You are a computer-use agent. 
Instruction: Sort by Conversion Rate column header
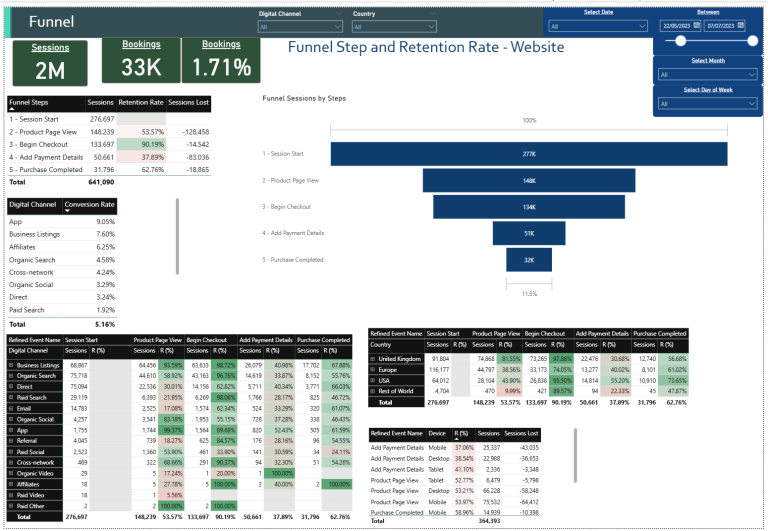88,205
